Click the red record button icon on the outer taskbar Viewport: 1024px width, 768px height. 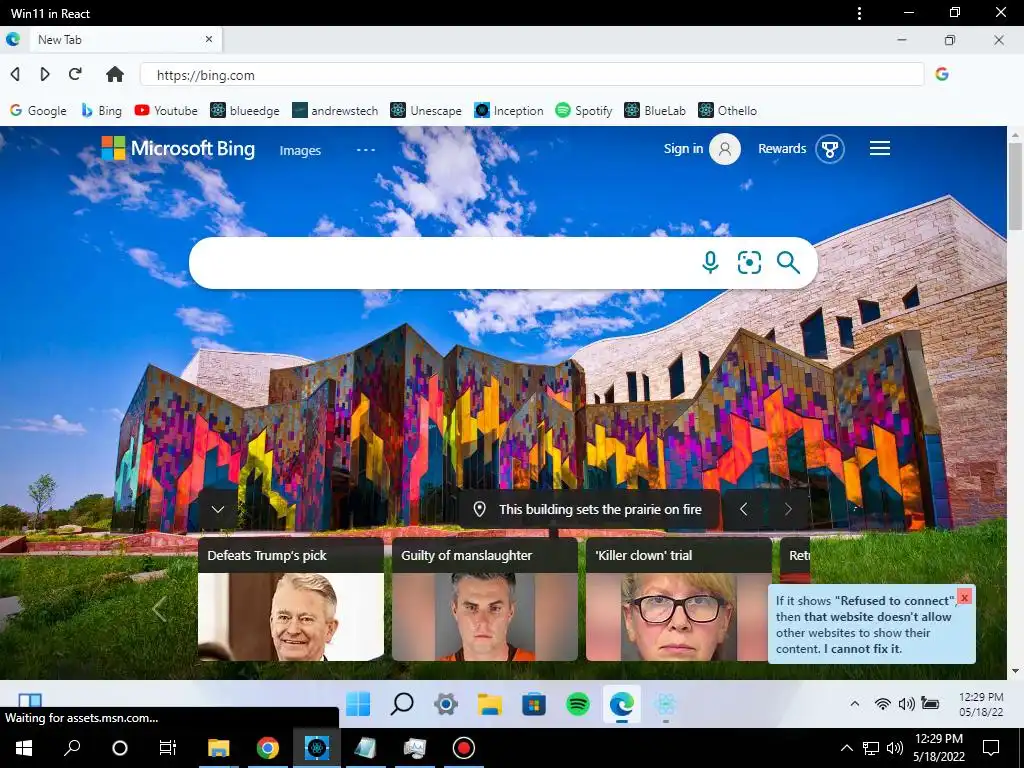click(x=464, y=748)
